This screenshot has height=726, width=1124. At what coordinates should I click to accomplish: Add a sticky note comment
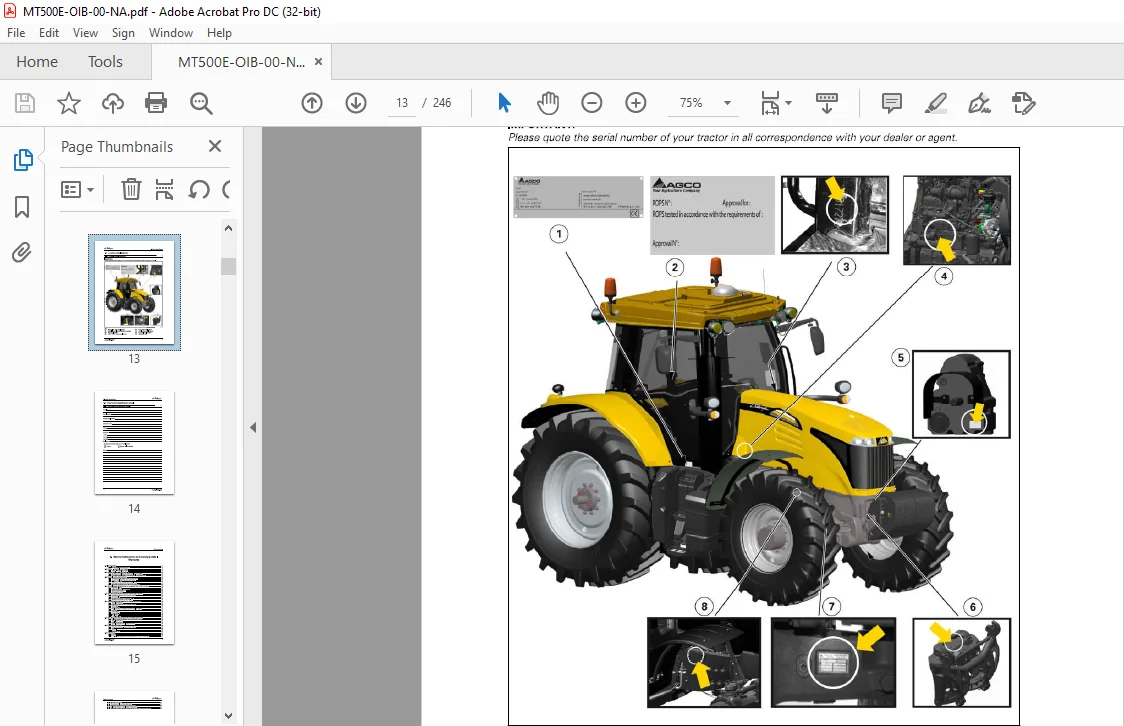point(892,103)
